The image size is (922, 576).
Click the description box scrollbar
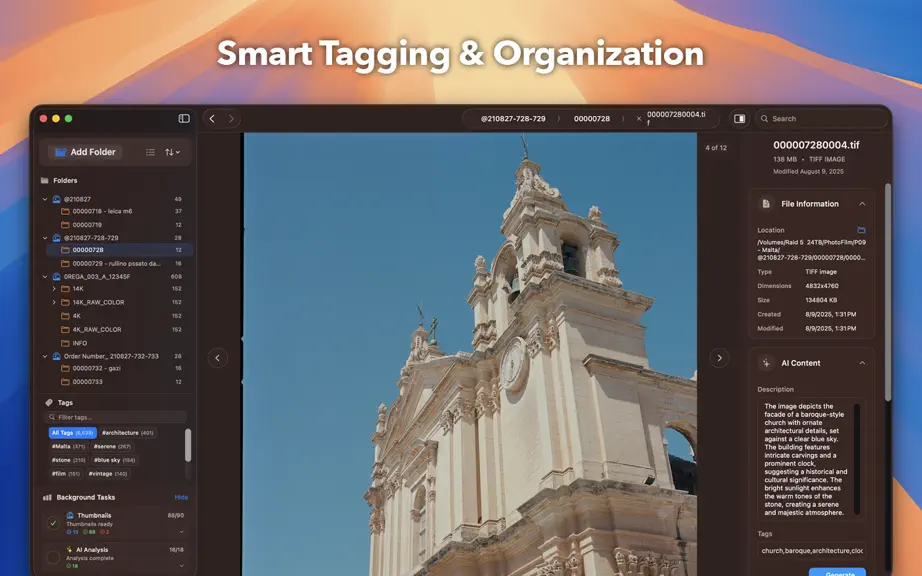point(857,458)
